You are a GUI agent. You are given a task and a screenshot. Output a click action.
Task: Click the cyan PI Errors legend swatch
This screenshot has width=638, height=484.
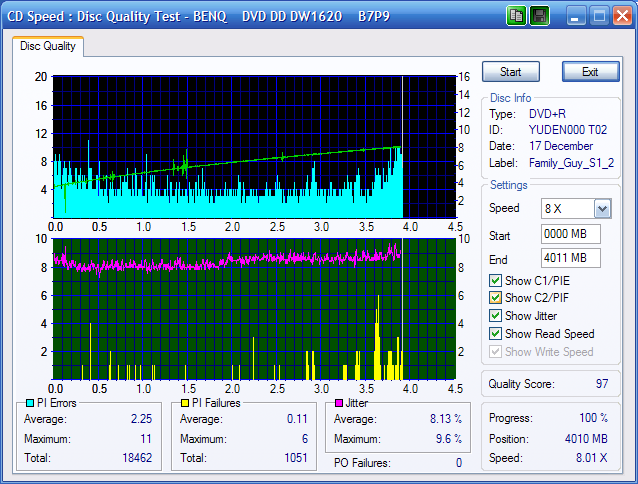[x=30, y=403]
